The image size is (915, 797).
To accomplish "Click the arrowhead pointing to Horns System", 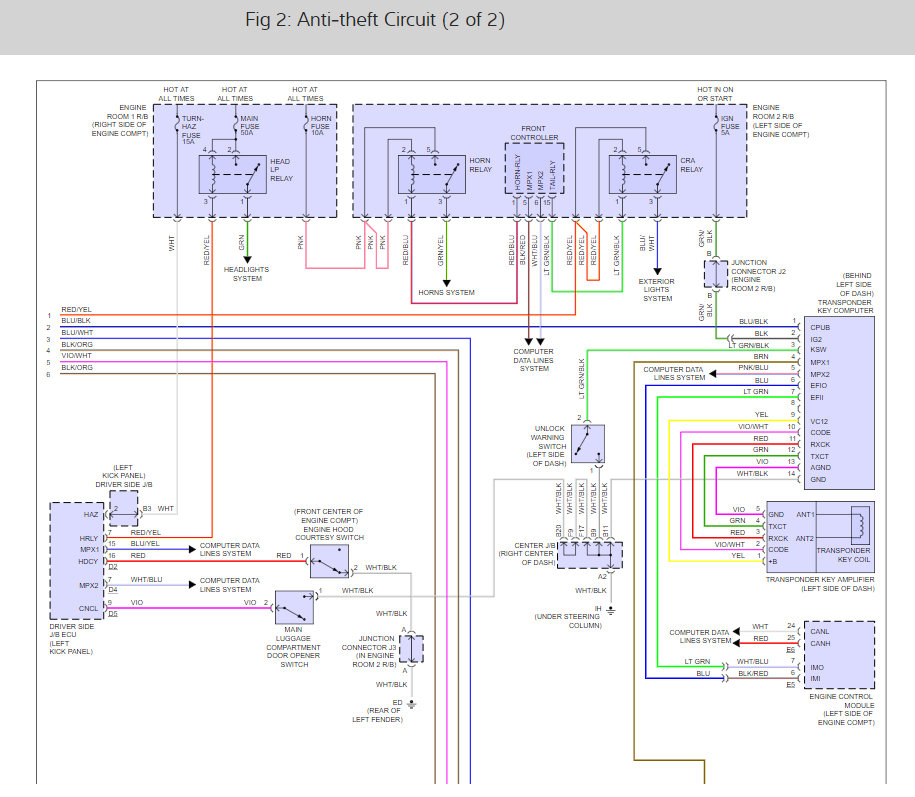I will coord(446,283).
